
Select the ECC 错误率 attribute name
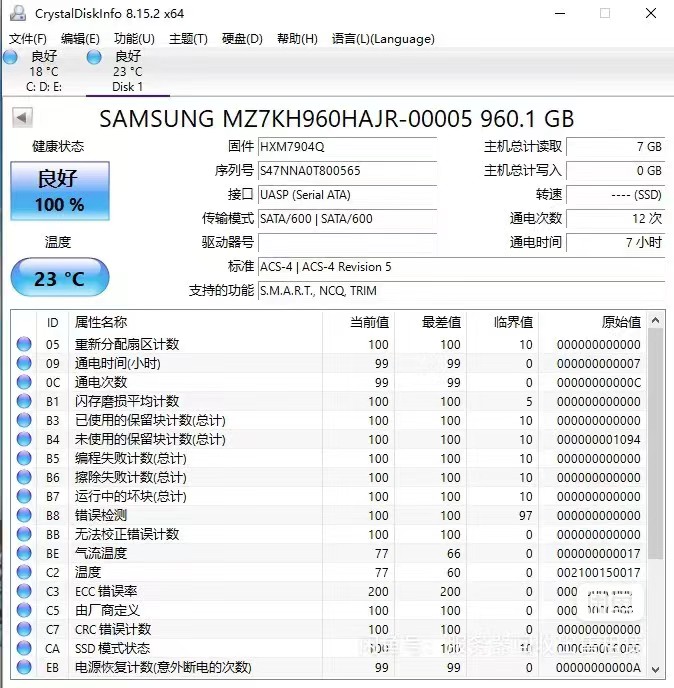[106, 591]
